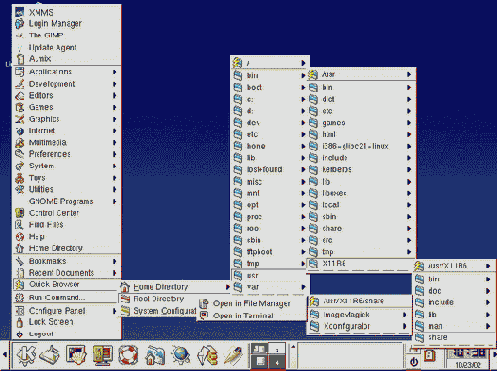Click the task list arrow beside the pager

pos(293,347)
